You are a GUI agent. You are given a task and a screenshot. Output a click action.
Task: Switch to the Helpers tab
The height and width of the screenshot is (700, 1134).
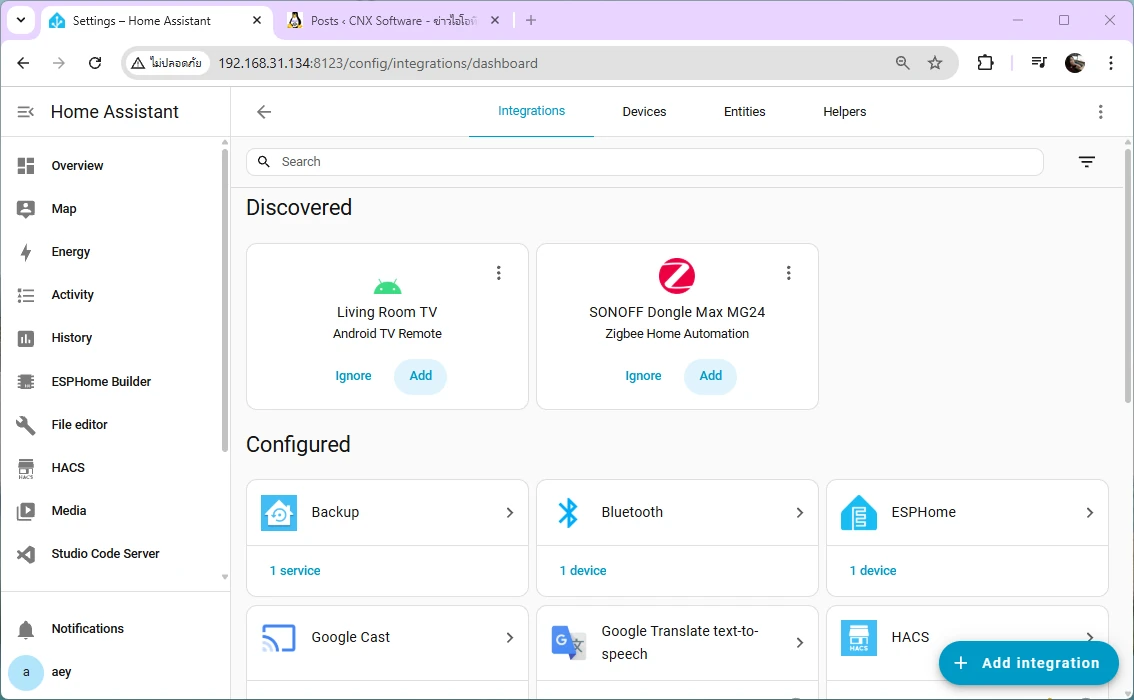click(844, 112)
